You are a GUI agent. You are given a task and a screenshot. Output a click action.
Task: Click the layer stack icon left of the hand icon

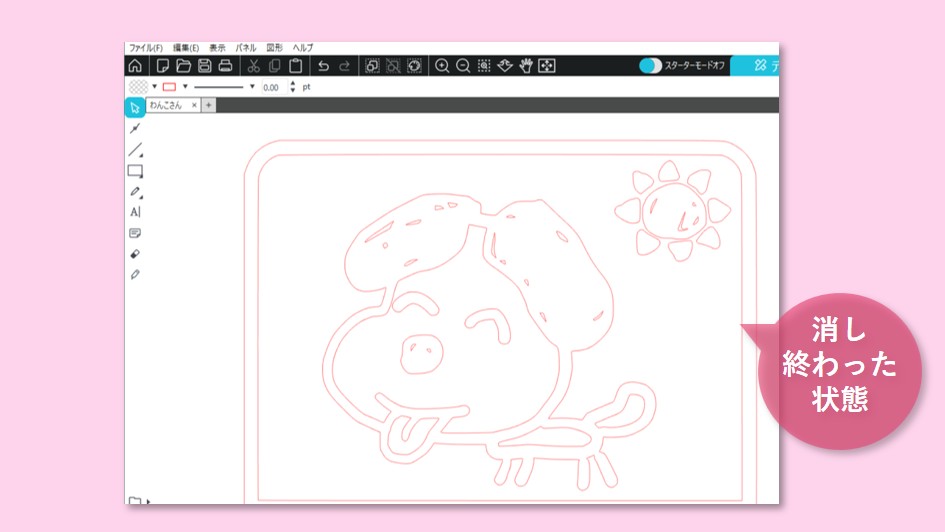point(505,66)
